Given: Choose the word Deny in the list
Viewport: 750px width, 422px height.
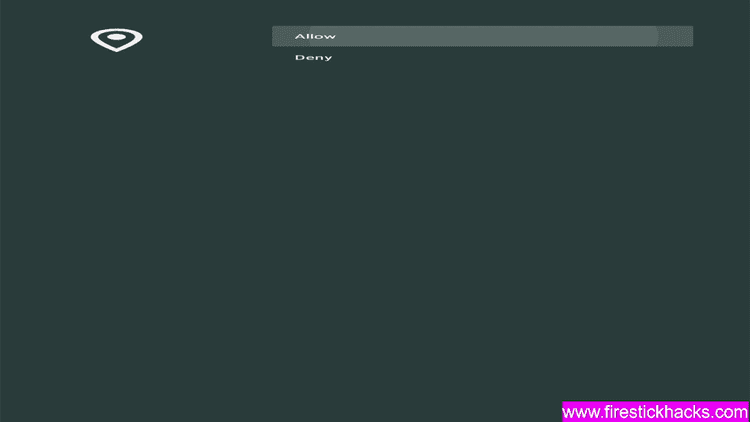Looking at the screenshot, I should 313,57.
